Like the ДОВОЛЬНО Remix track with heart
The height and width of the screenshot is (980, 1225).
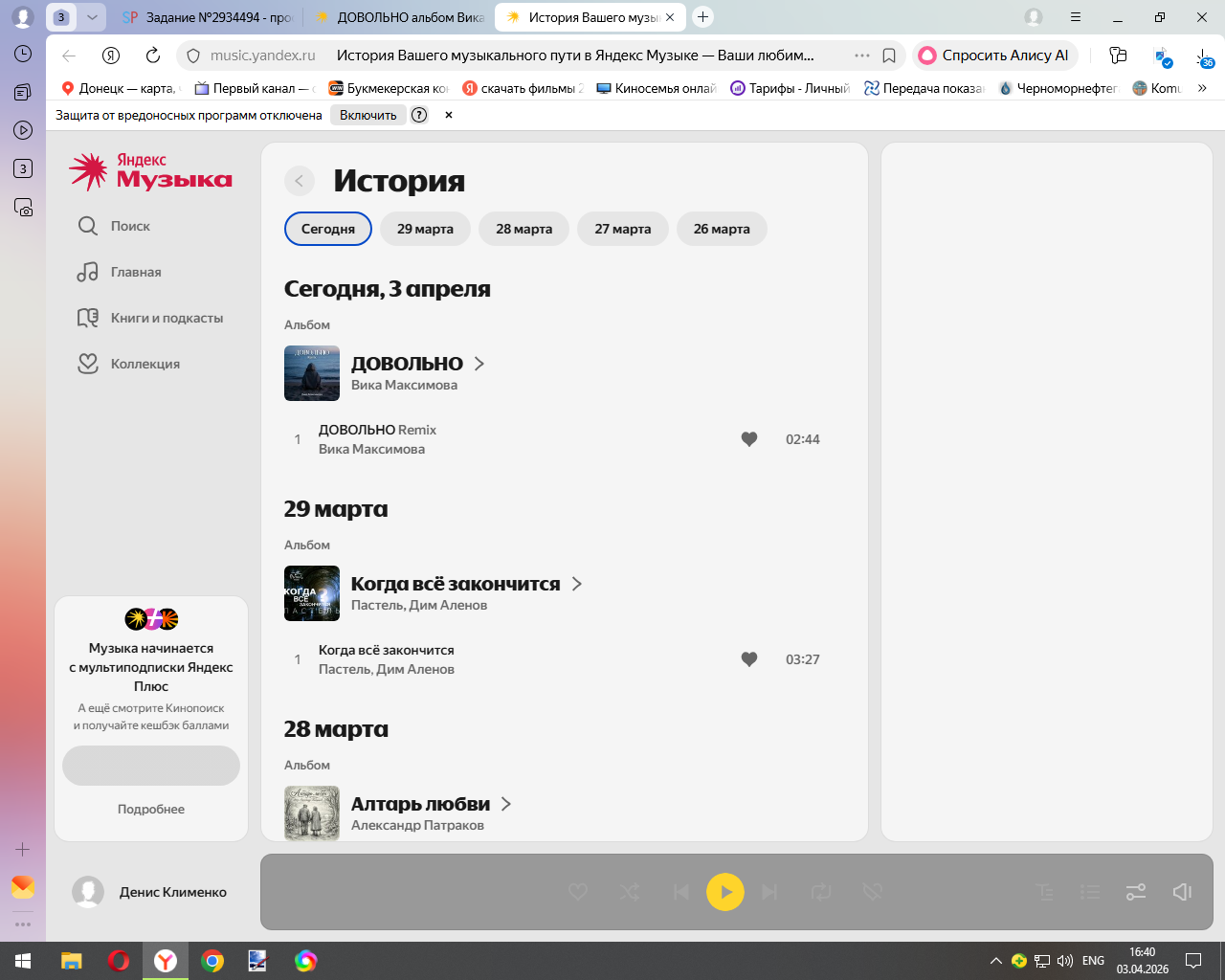(749, 439)
